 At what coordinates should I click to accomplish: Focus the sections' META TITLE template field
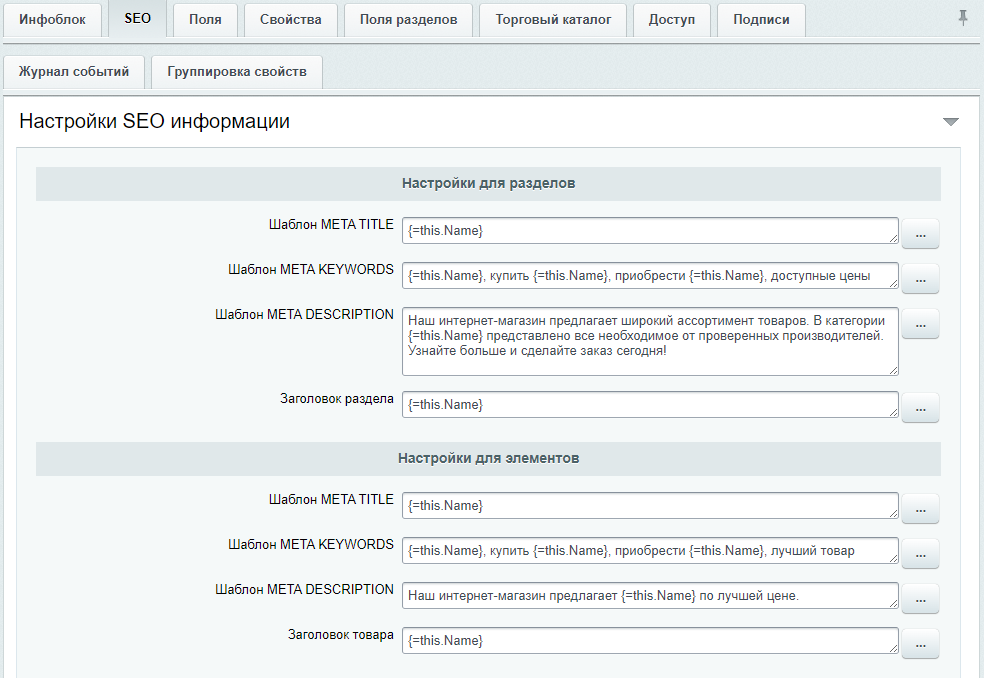pos(650,230)
